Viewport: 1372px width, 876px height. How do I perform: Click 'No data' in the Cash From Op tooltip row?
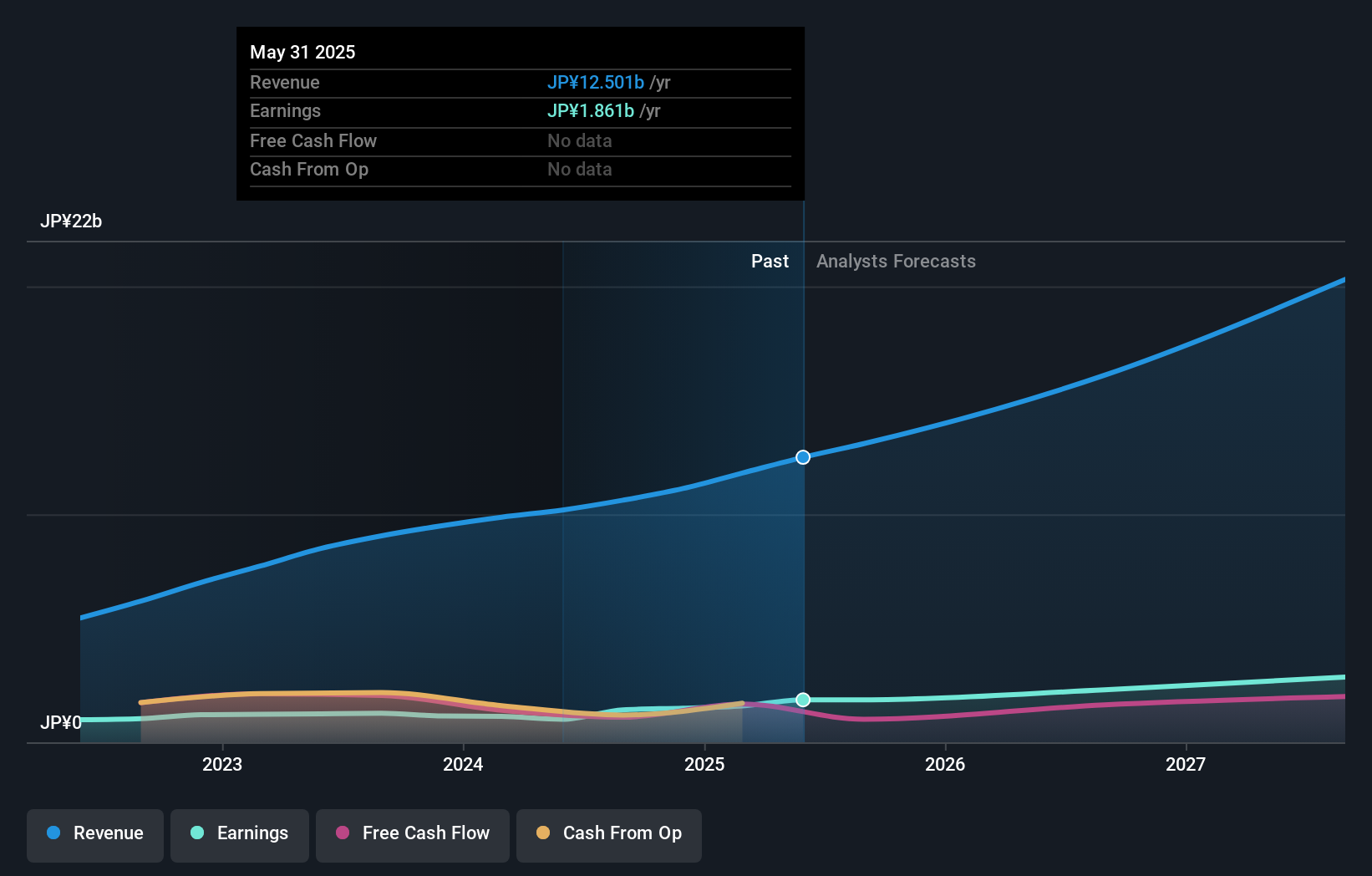click(x=580, y=169)
